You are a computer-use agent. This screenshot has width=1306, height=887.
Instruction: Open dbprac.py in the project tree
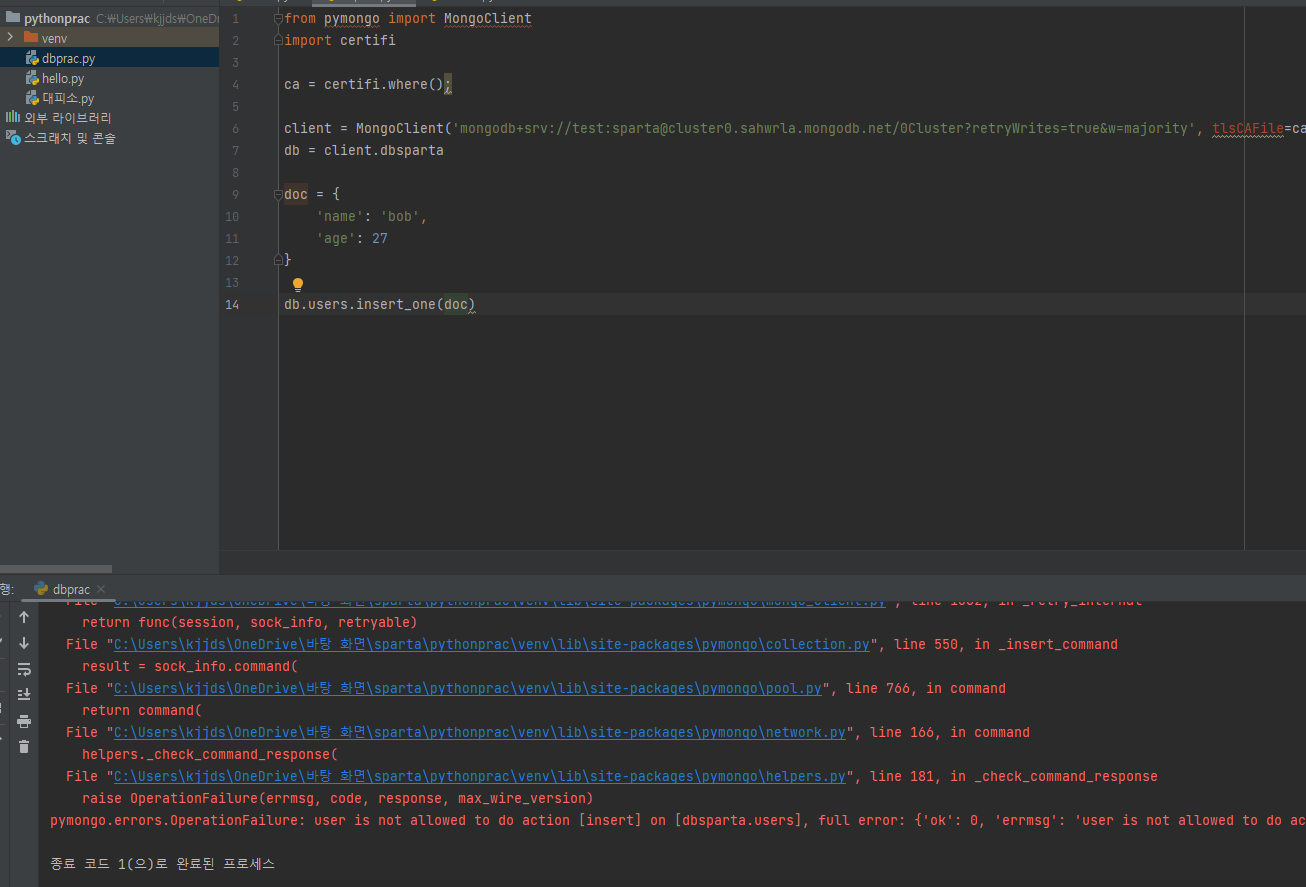(x=68, y=58)
